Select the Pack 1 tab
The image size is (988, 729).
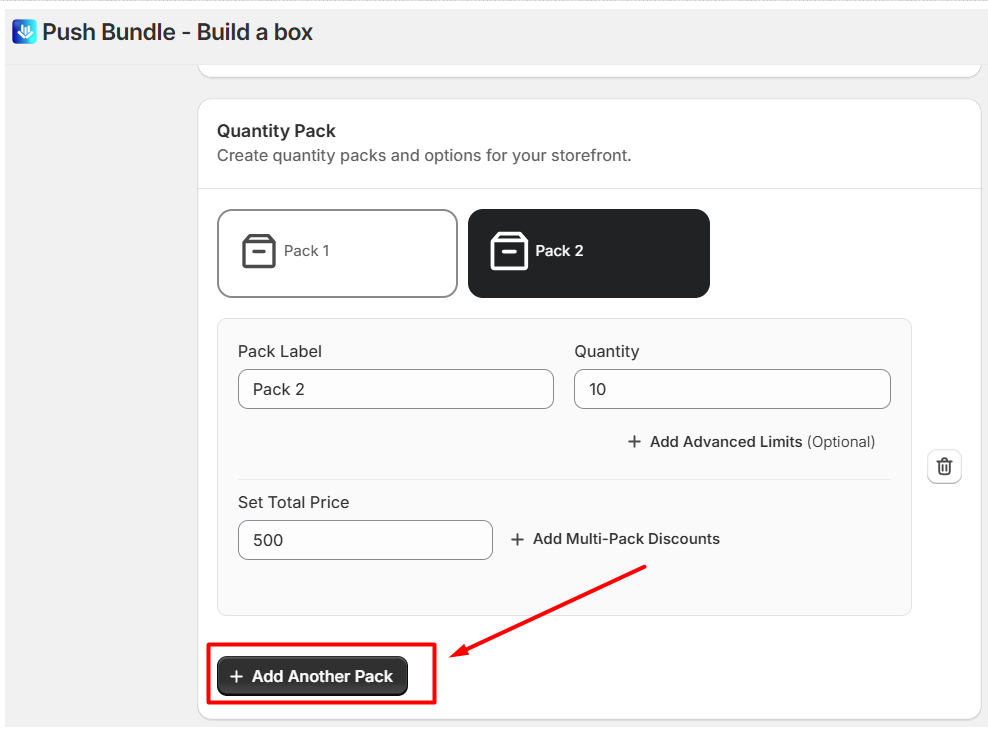337,253
